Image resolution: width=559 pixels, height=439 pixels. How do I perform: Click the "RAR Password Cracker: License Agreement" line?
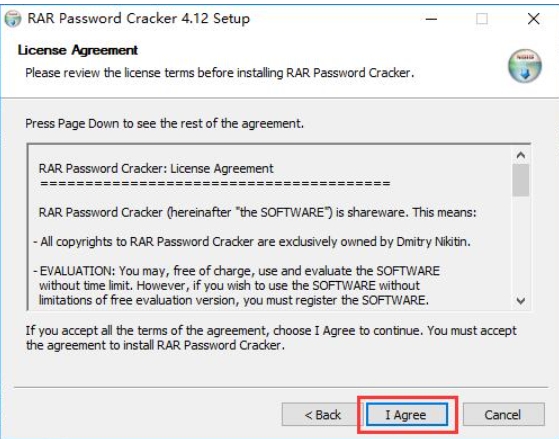click(156, 168)
